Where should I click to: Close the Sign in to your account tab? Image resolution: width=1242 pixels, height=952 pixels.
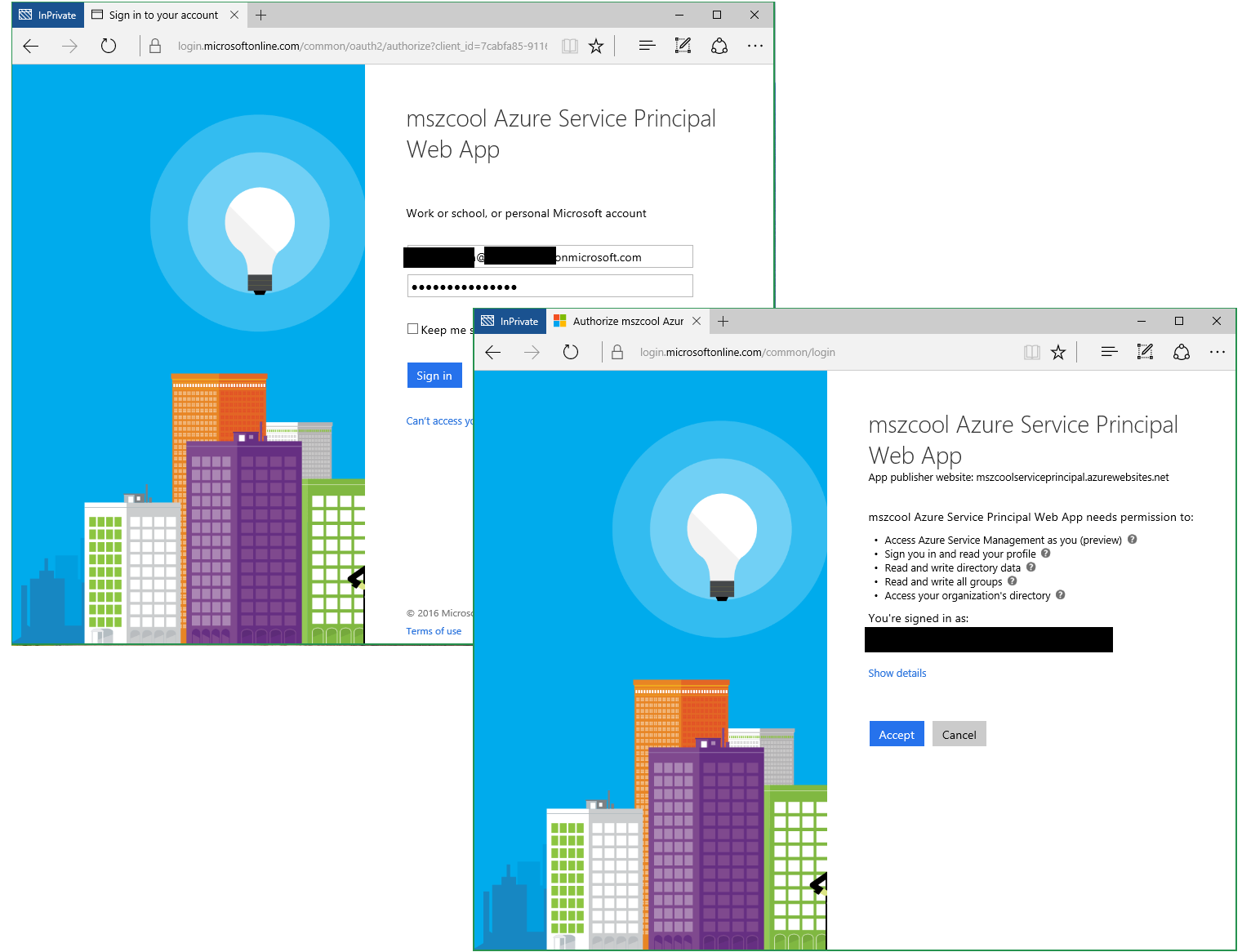pos(234,15)
